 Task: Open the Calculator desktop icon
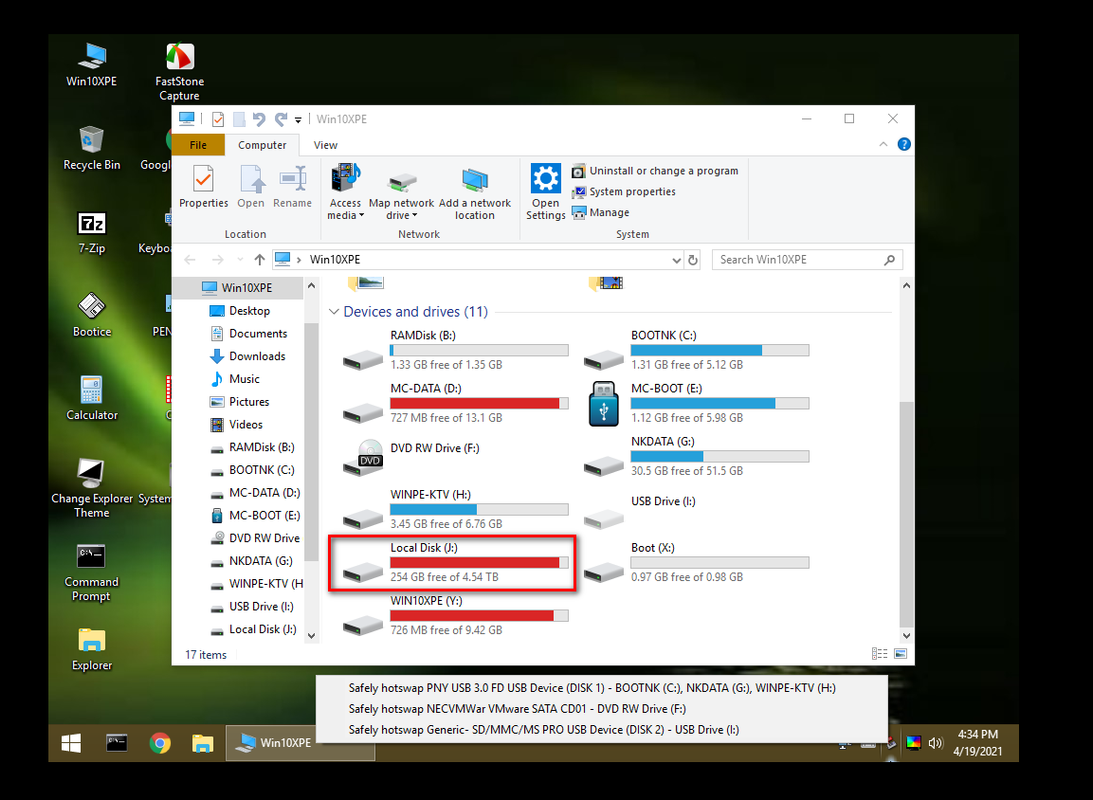(91, 398)
